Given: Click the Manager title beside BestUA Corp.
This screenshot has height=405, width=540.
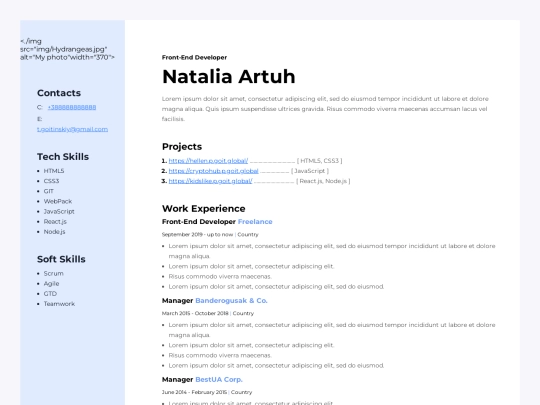Looking at the screenshot, I should (x=177, y=380).
